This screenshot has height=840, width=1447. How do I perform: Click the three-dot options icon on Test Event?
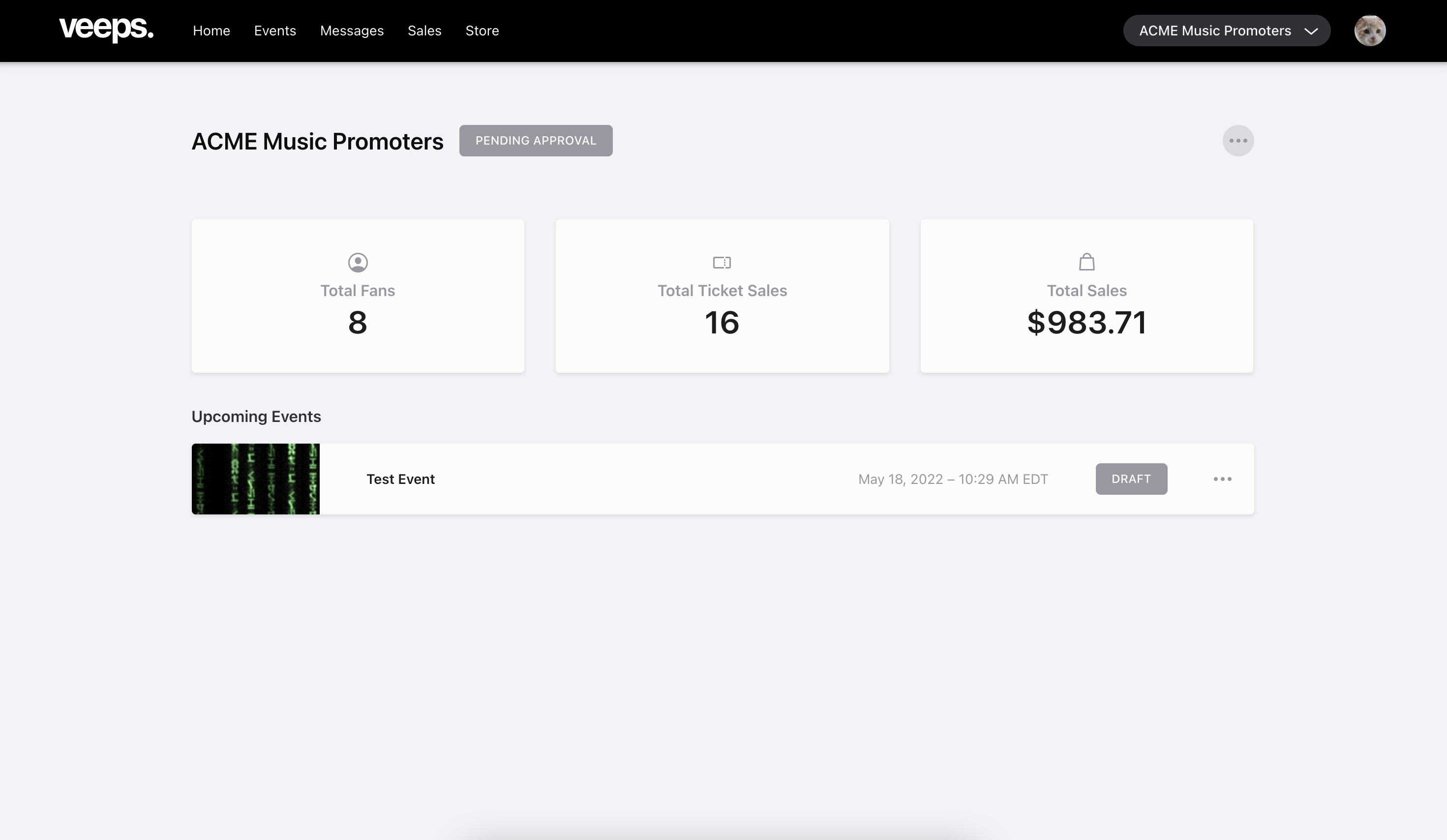1222,479
